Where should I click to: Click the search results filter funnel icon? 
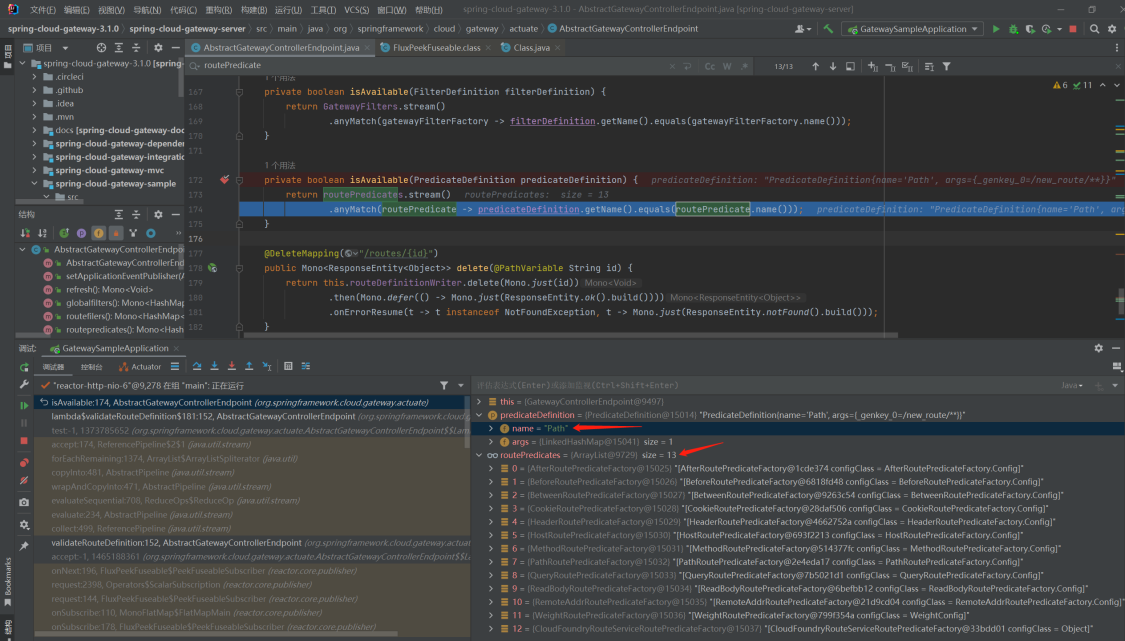point(946,66)
